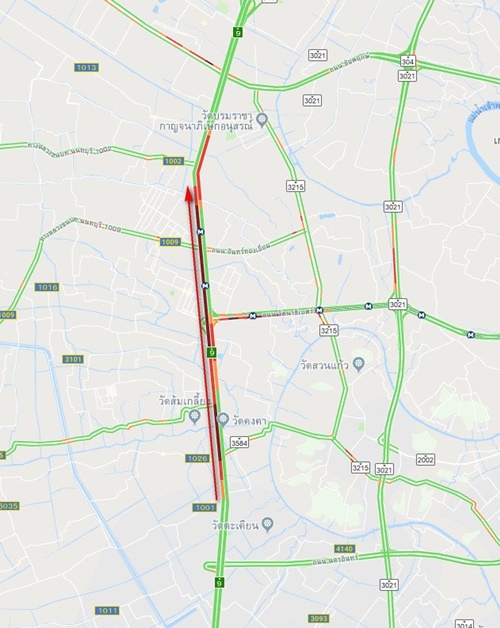Click the วัดสวนแก้ว place name label

click(x=325, y=365)
